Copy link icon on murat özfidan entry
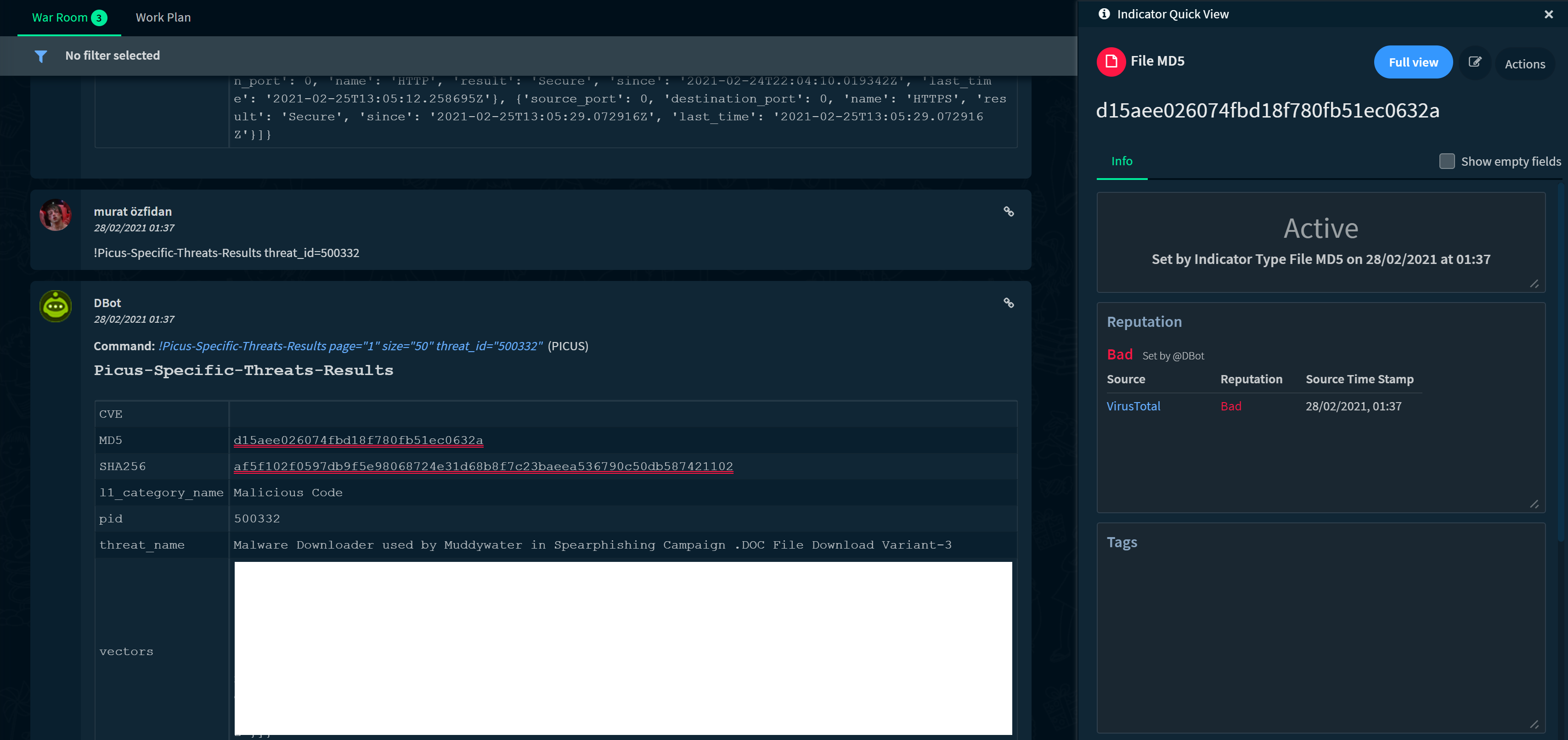This screenshot has height=740, width=1568. tap(1008, 212)
